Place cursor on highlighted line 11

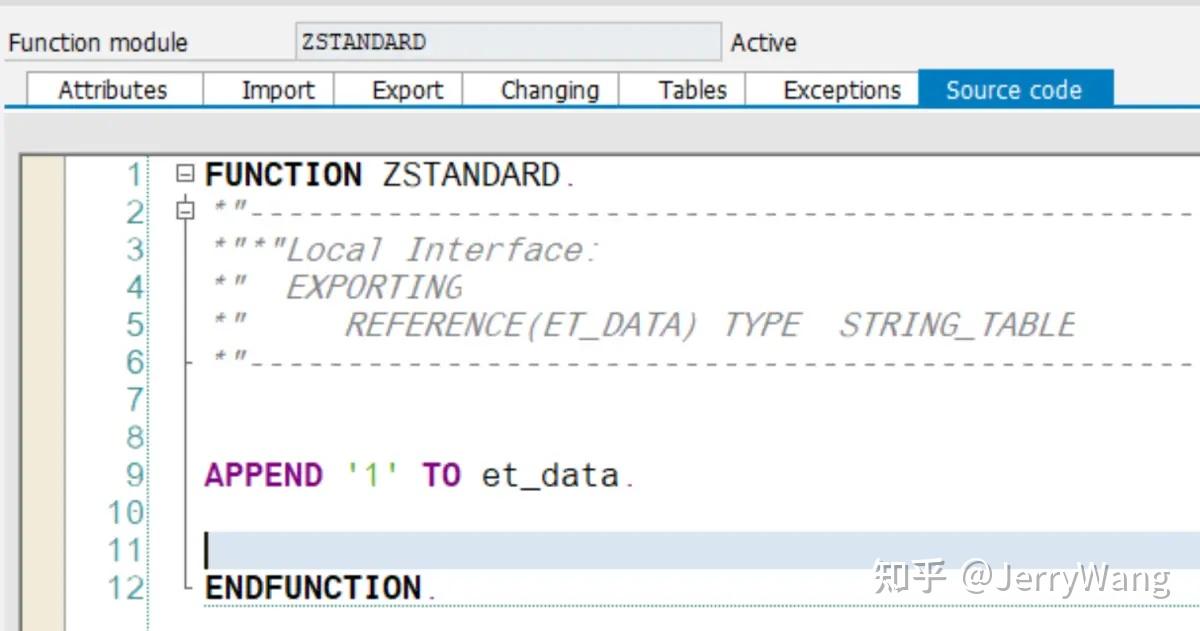700,550
